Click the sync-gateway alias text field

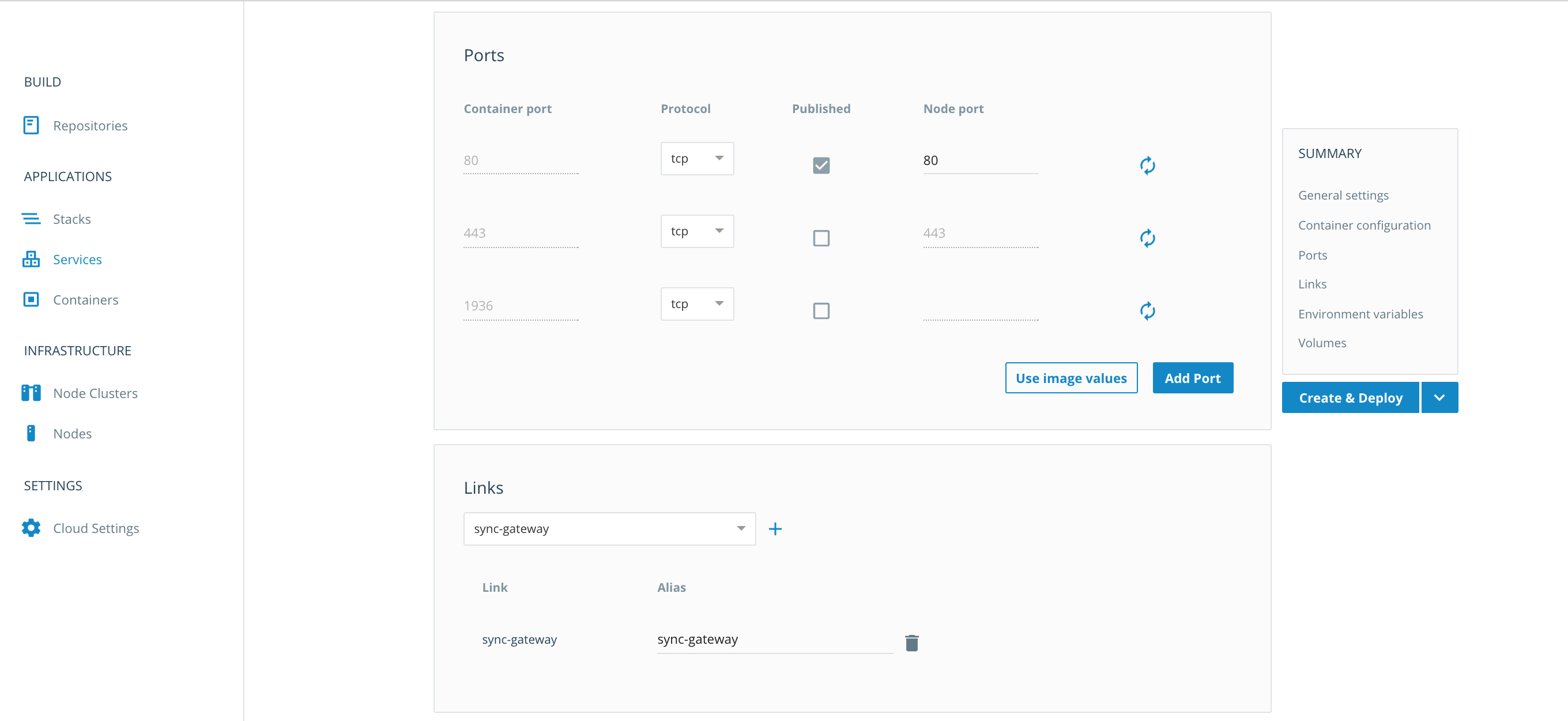tap(774, 640)
